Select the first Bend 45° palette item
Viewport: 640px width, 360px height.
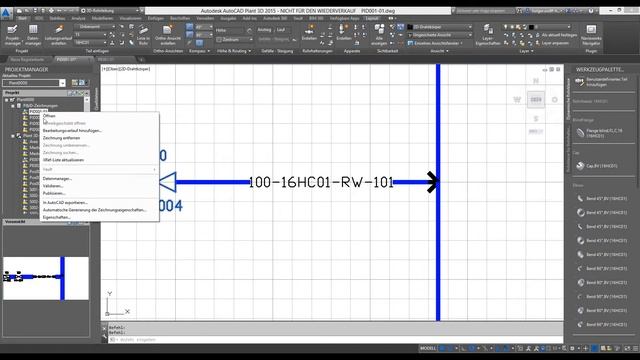click(x=603, y=199)
